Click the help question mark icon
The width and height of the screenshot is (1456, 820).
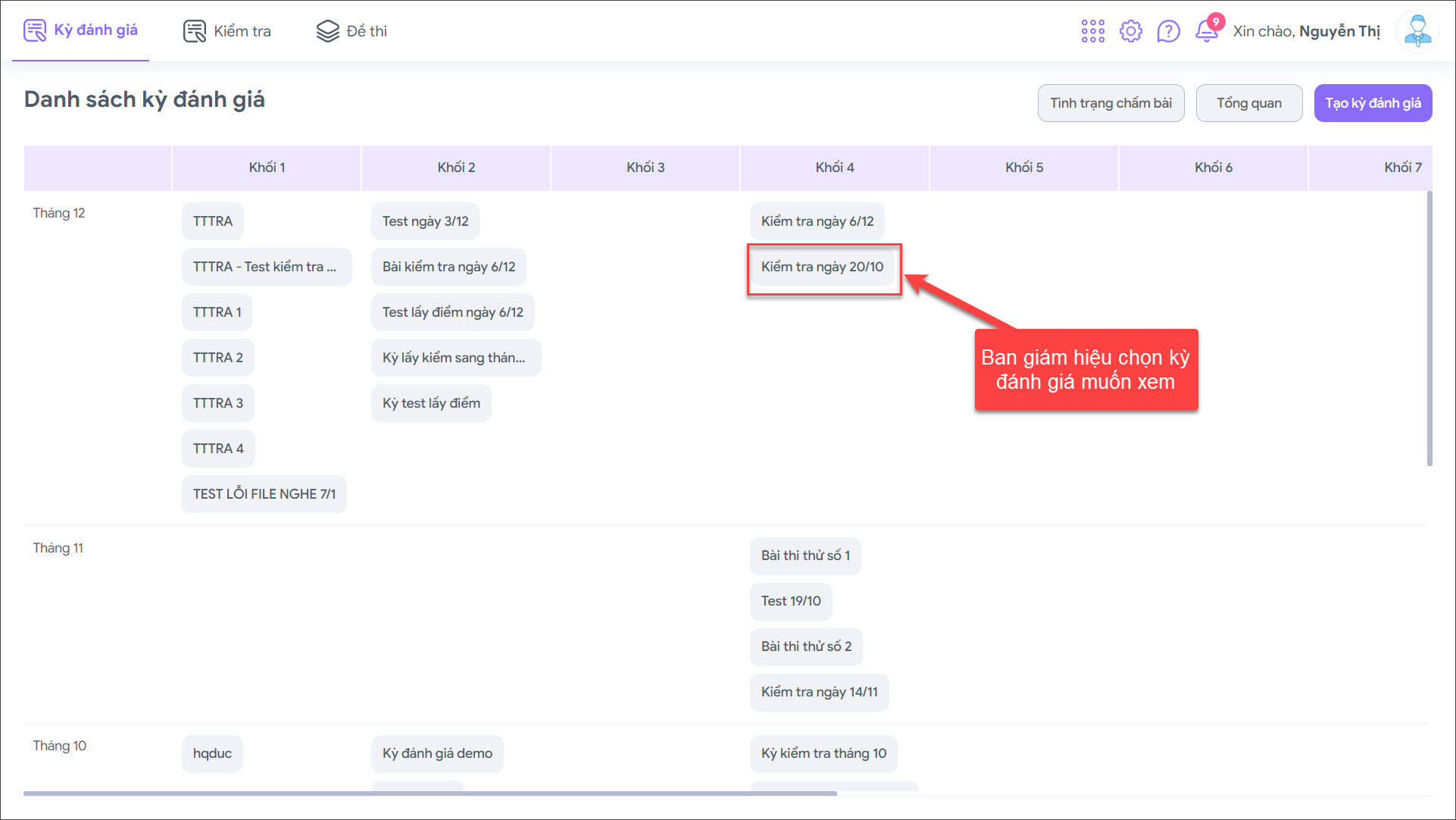(x=1168, y=31)
